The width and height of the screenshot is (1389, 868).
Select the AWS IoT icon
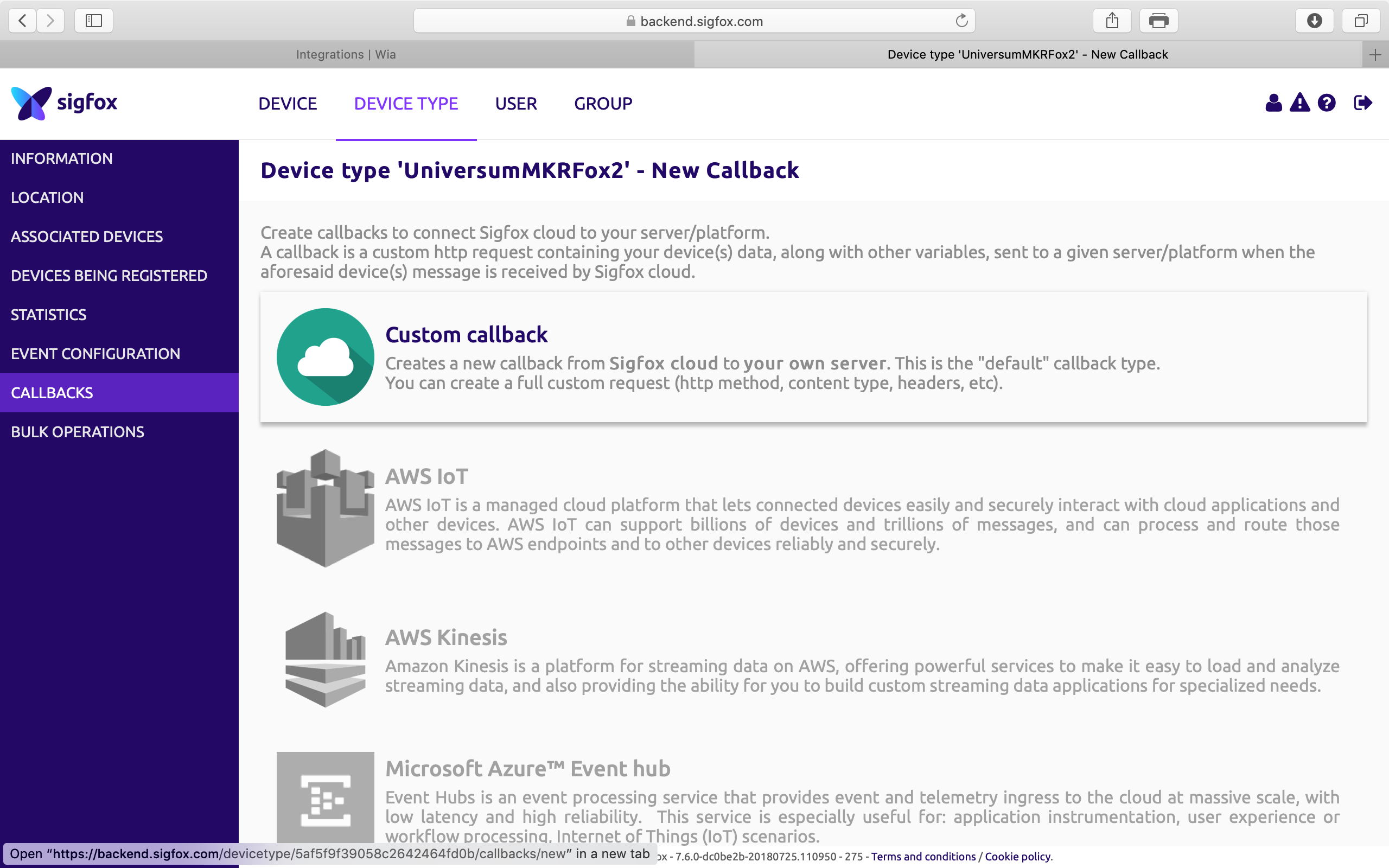pyautogui.click(x=326, y=509)
